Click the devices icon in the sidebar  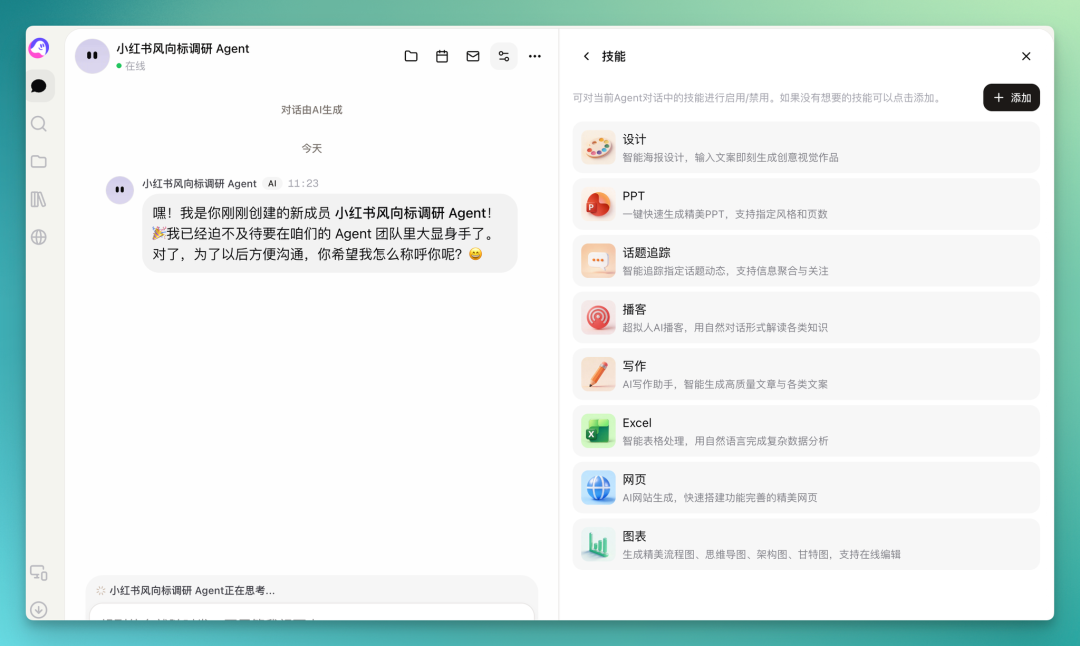click(x=39, y=573)
